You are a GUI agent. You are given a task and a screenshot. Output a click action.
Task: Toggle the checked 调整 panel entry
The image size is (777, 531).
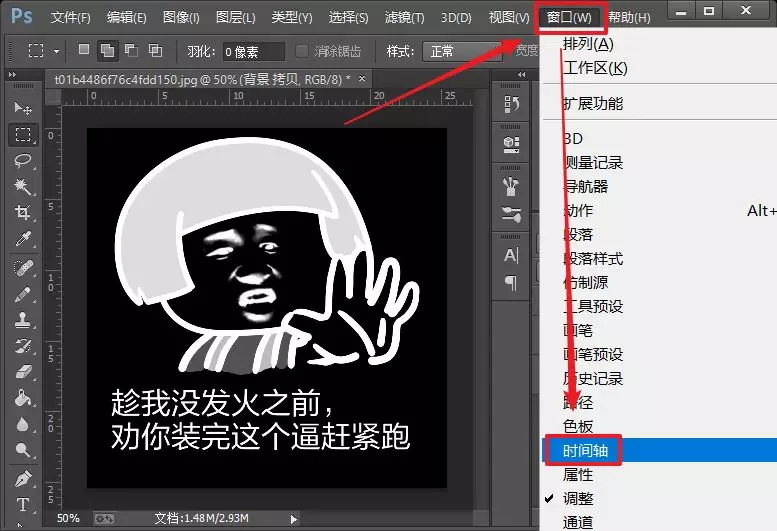click(x=578, y=498)
